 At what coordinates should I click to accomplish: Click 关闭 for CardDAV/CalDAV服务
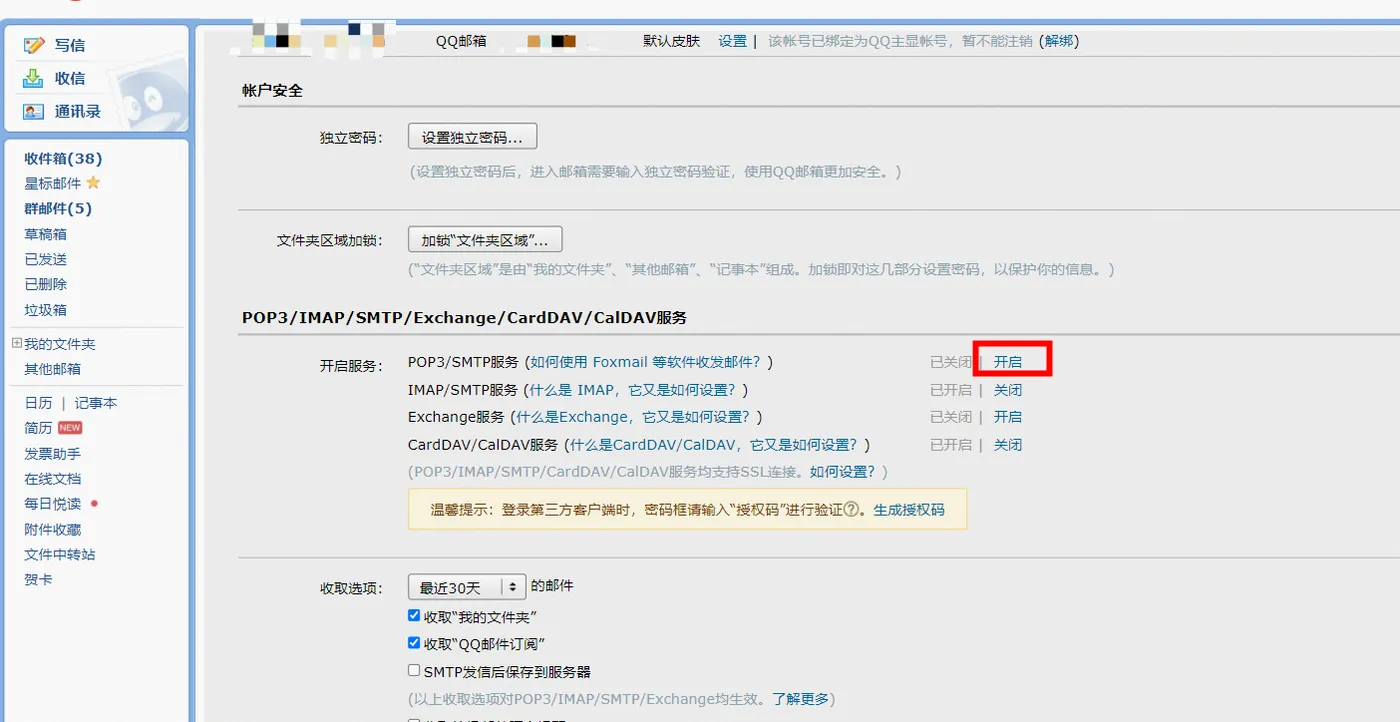[1007, 445]
